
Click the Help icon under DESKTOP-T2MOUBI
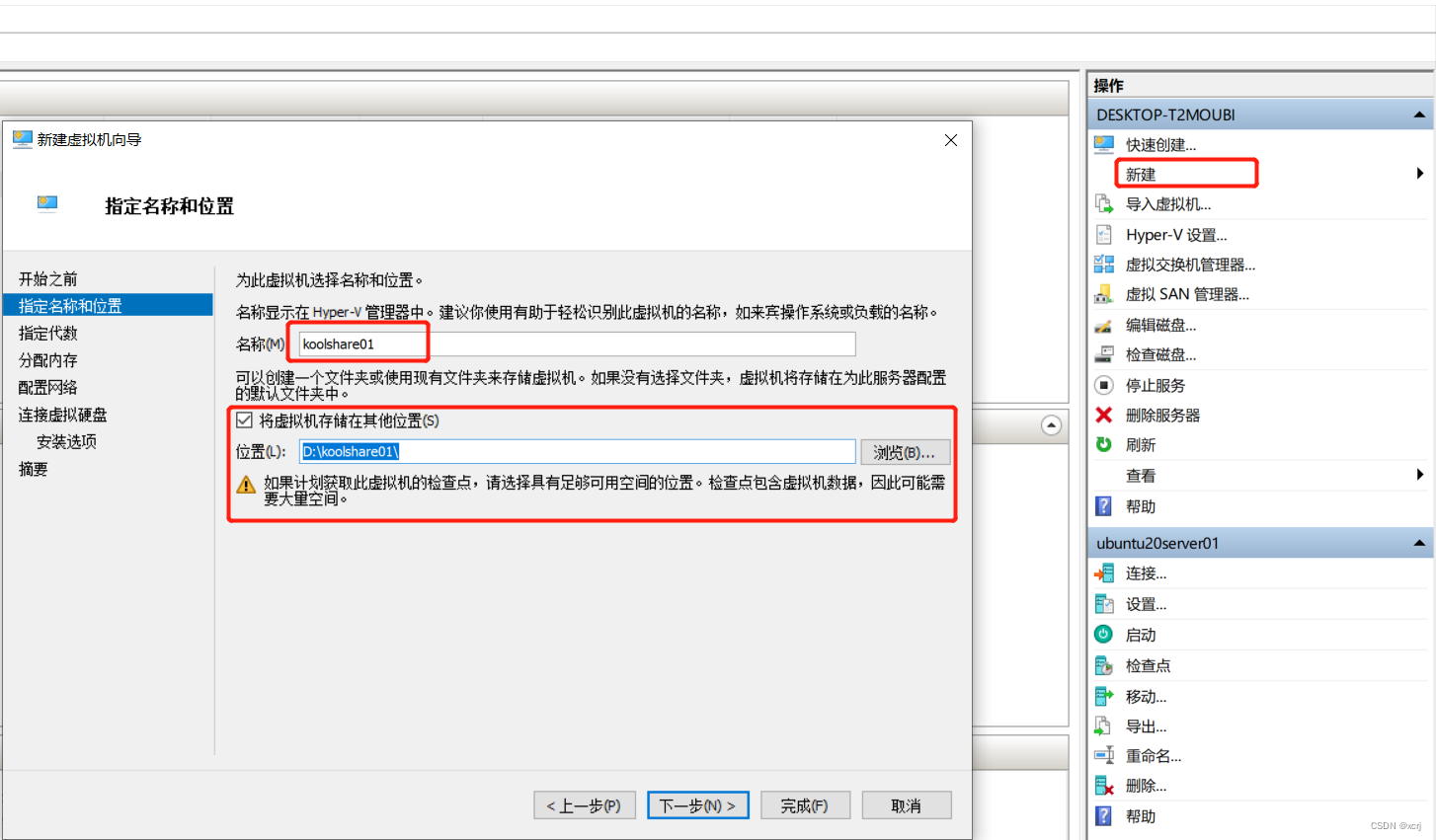coord(1104,506)
